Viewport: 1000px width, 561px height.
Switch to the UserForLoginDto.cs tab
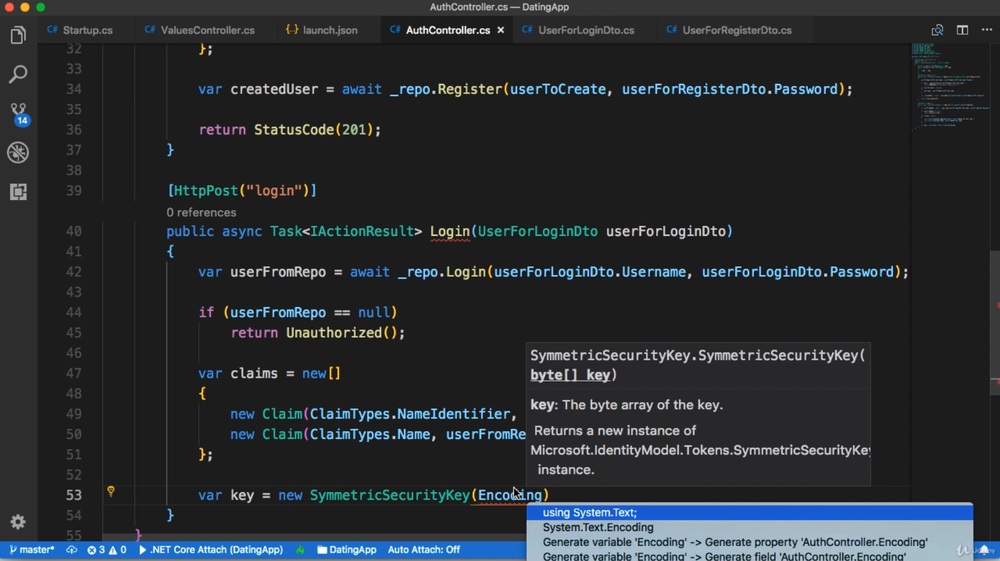point(585,30)
